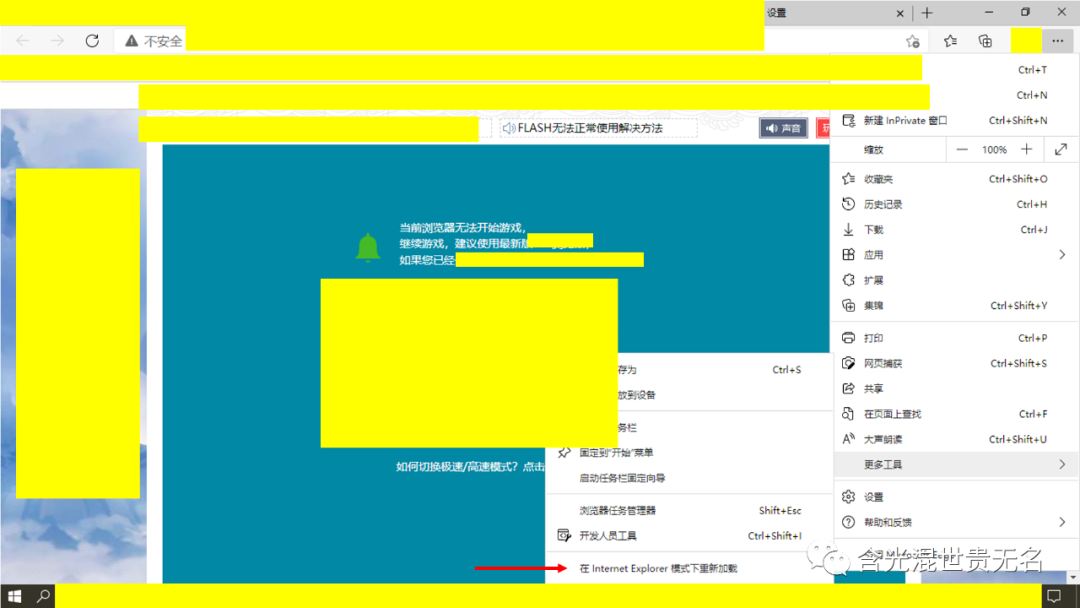Click the taskbar search magnifier icon

pyautogui.click(x=43, y=596)
